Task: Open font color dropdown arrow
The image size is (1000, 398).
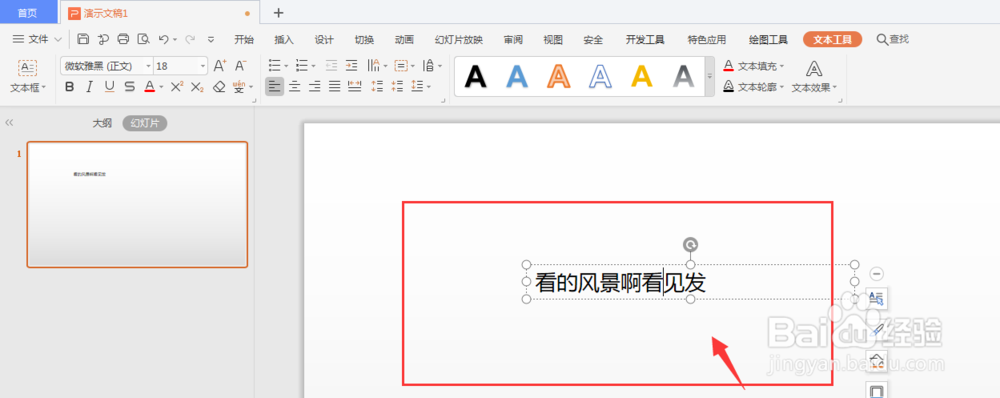Action: (x=161, y=87)
